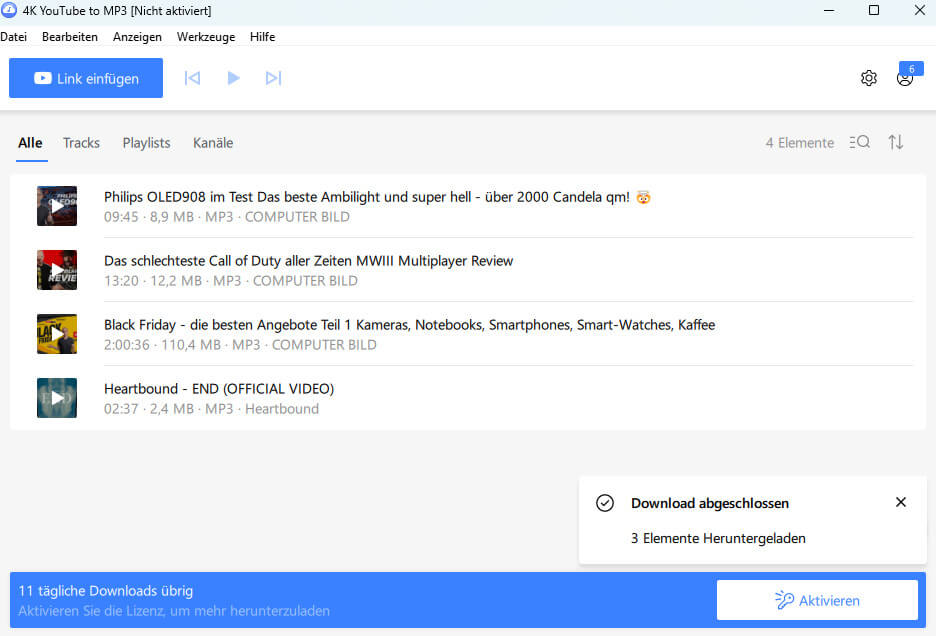
Task: Open the Hilfe menu
Action: tap(262, 37)
